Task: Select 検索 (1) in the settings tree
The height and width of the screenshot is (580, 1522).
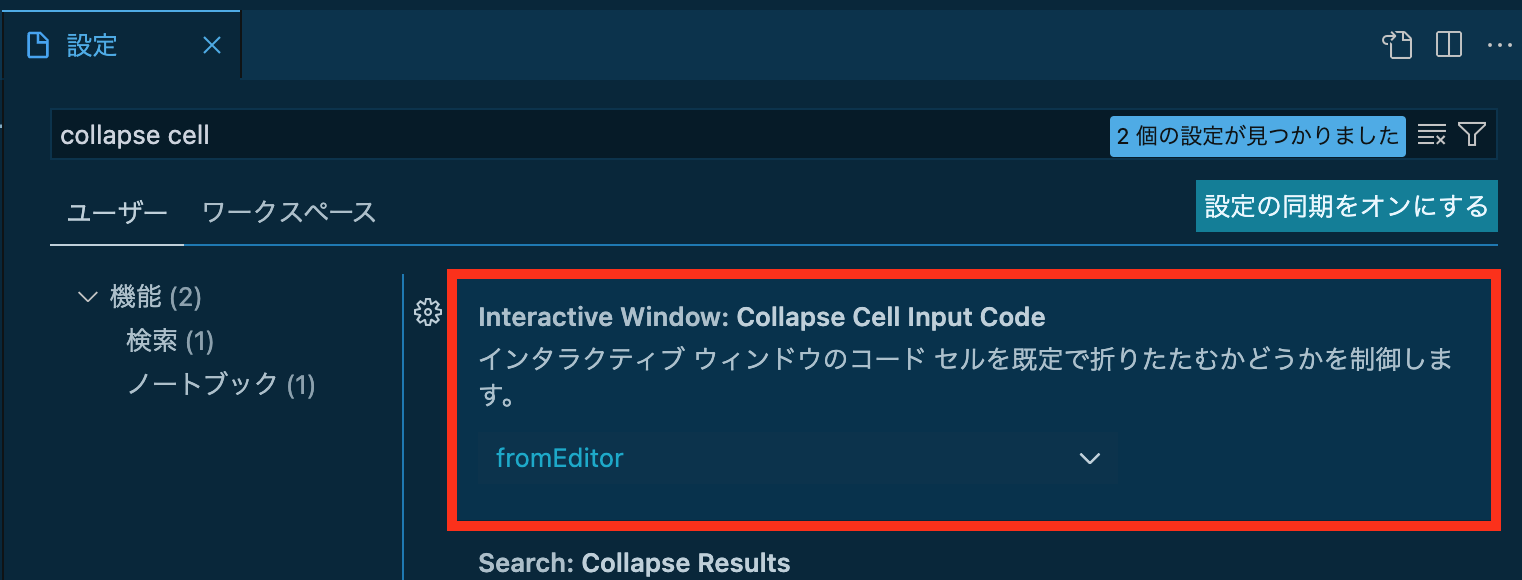Action: pos(170,341)
